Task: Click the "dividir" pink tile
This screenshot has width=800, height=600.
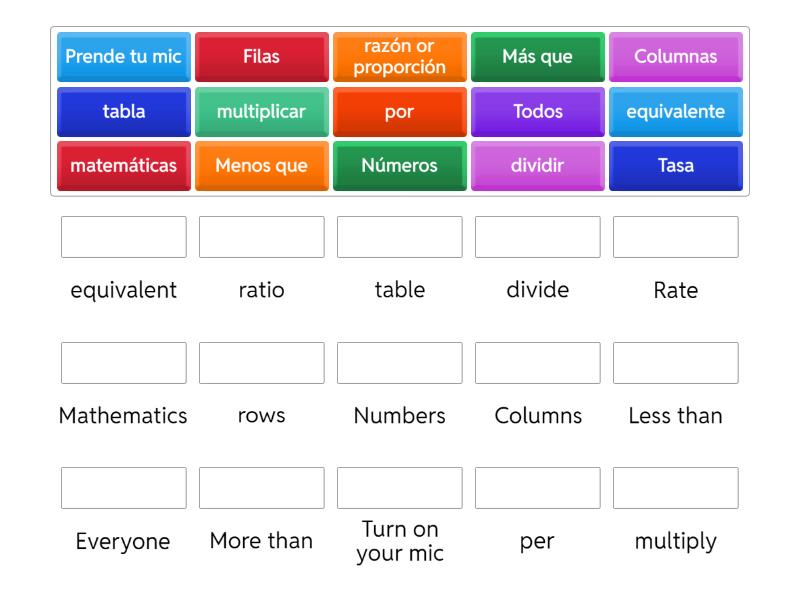Action: pos(538,166)
